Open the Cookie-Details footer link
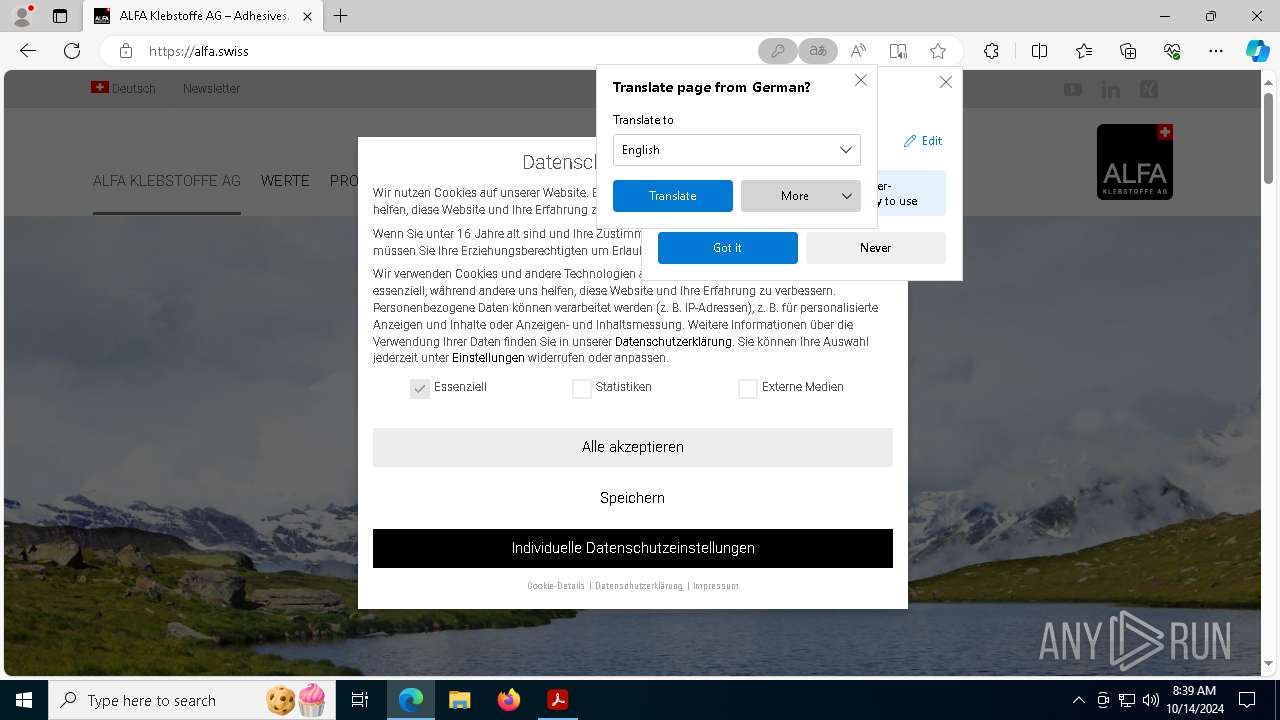The height and width of the screenshot is (720, 1280). (556, 586)
